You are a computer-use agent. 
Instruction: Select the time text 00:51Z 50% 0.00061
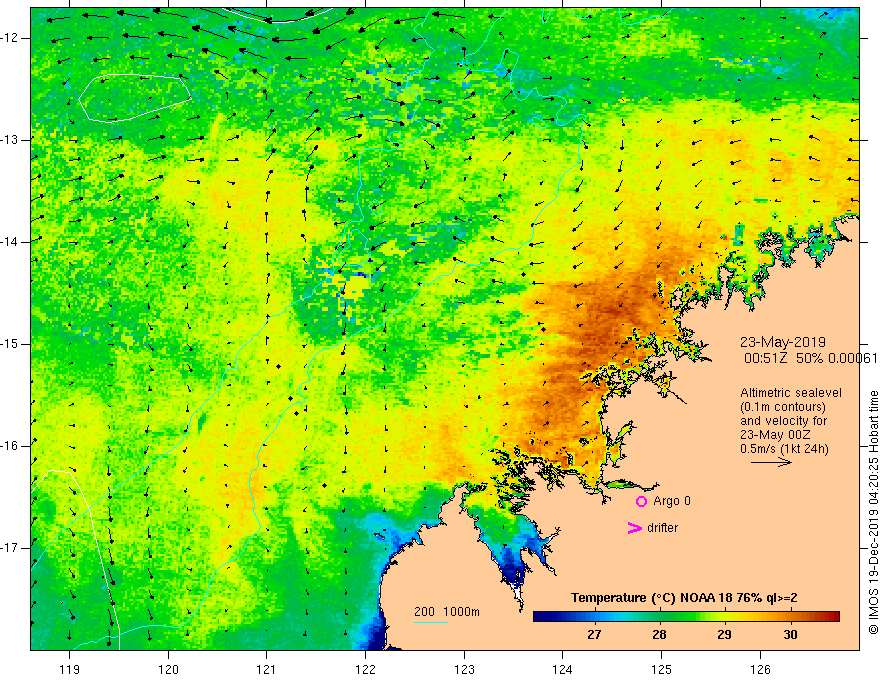(810, 358)
